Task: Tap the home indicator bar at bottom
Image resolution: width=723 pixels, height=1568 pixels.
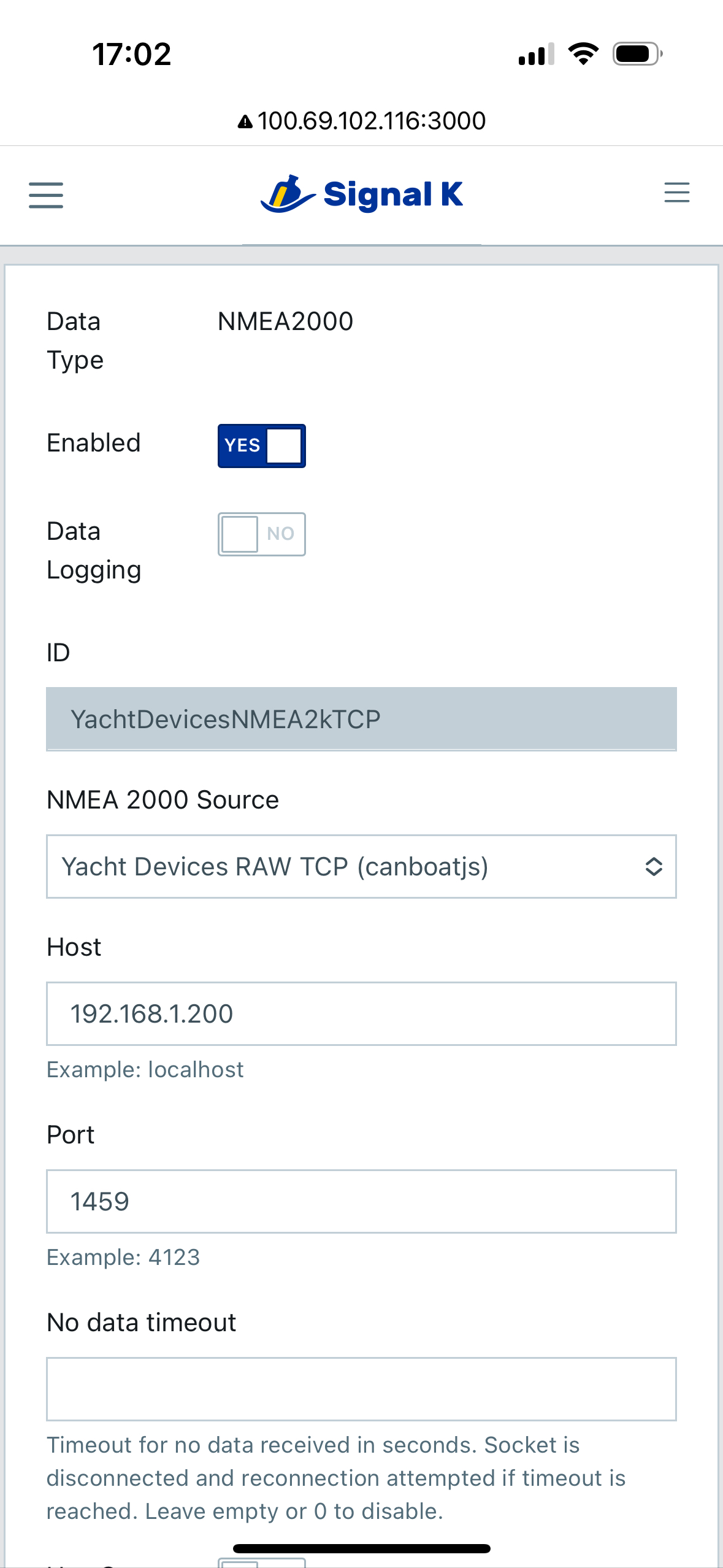Action: coord(362,1548)
